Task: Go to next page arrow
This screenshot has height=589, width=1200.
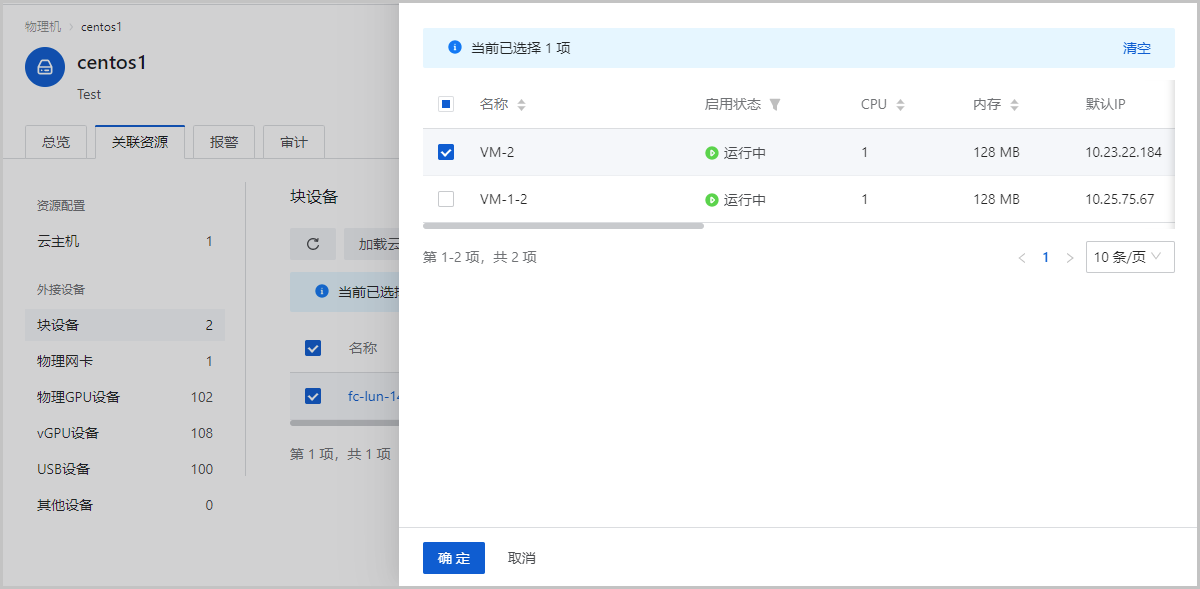Action: click(1070, 258)
